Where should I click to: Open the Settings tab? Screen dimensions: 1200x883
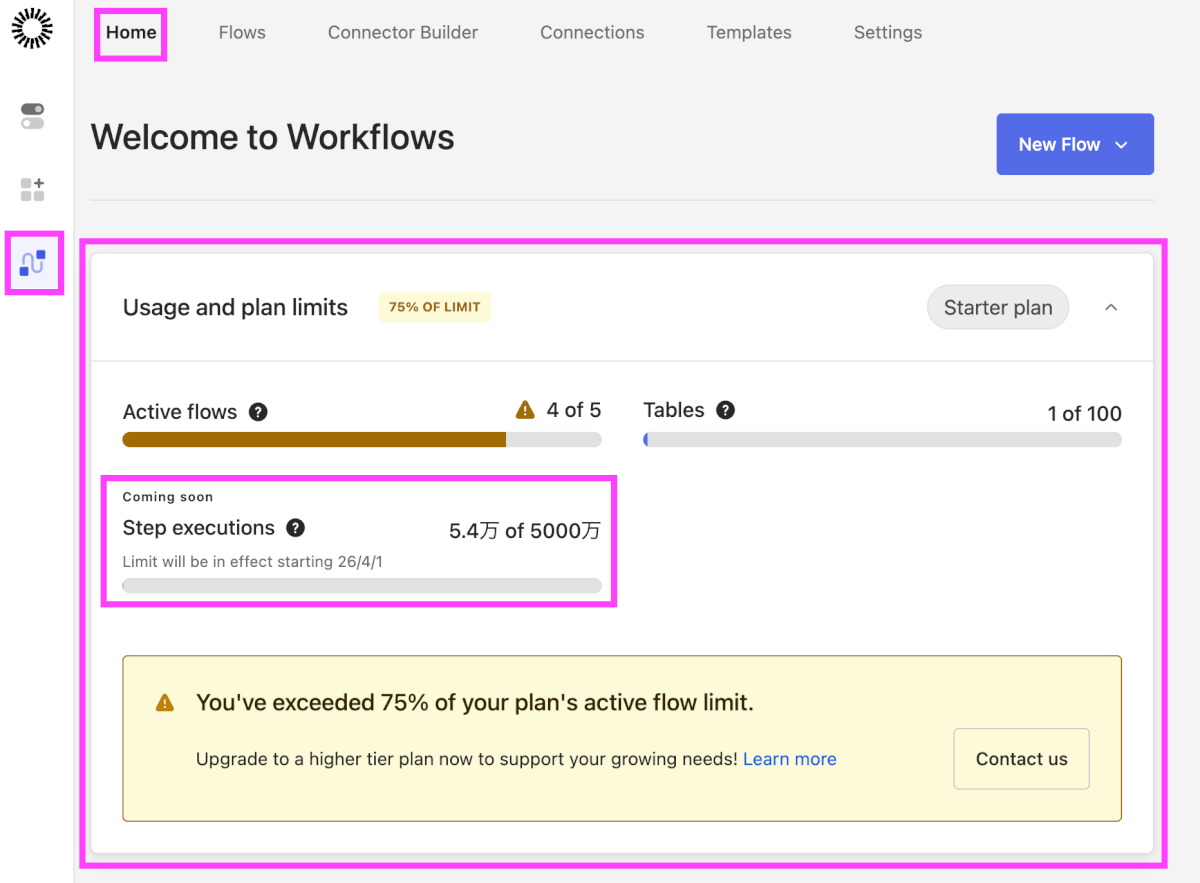pos(887,33)
